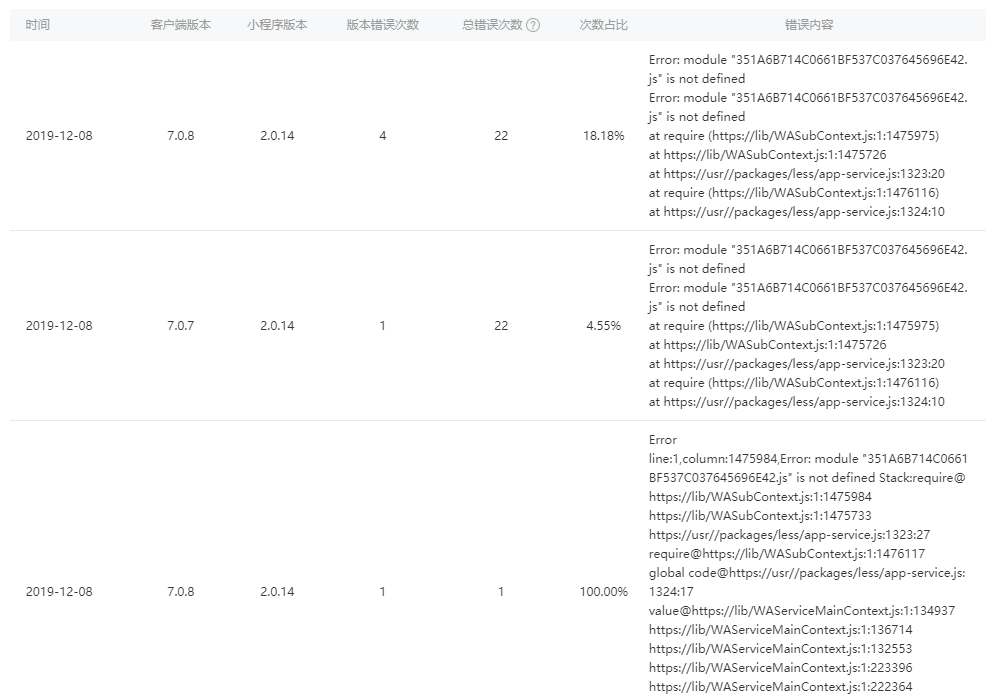Click the 次数占比 column header

[604, 25]
